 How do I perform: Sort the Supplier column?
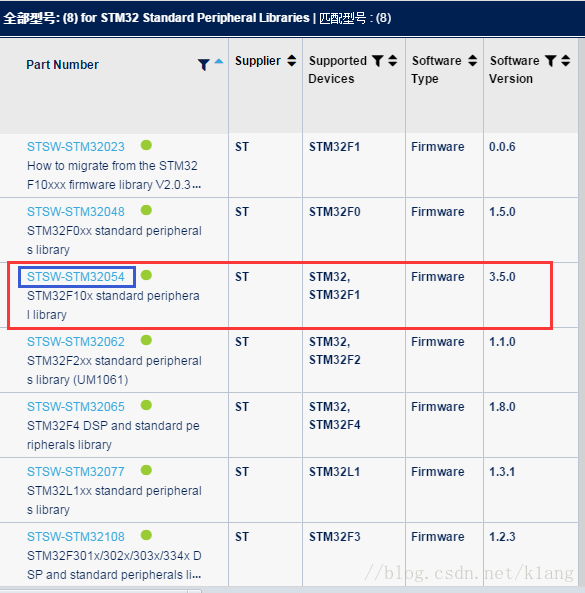click(292, 61)
